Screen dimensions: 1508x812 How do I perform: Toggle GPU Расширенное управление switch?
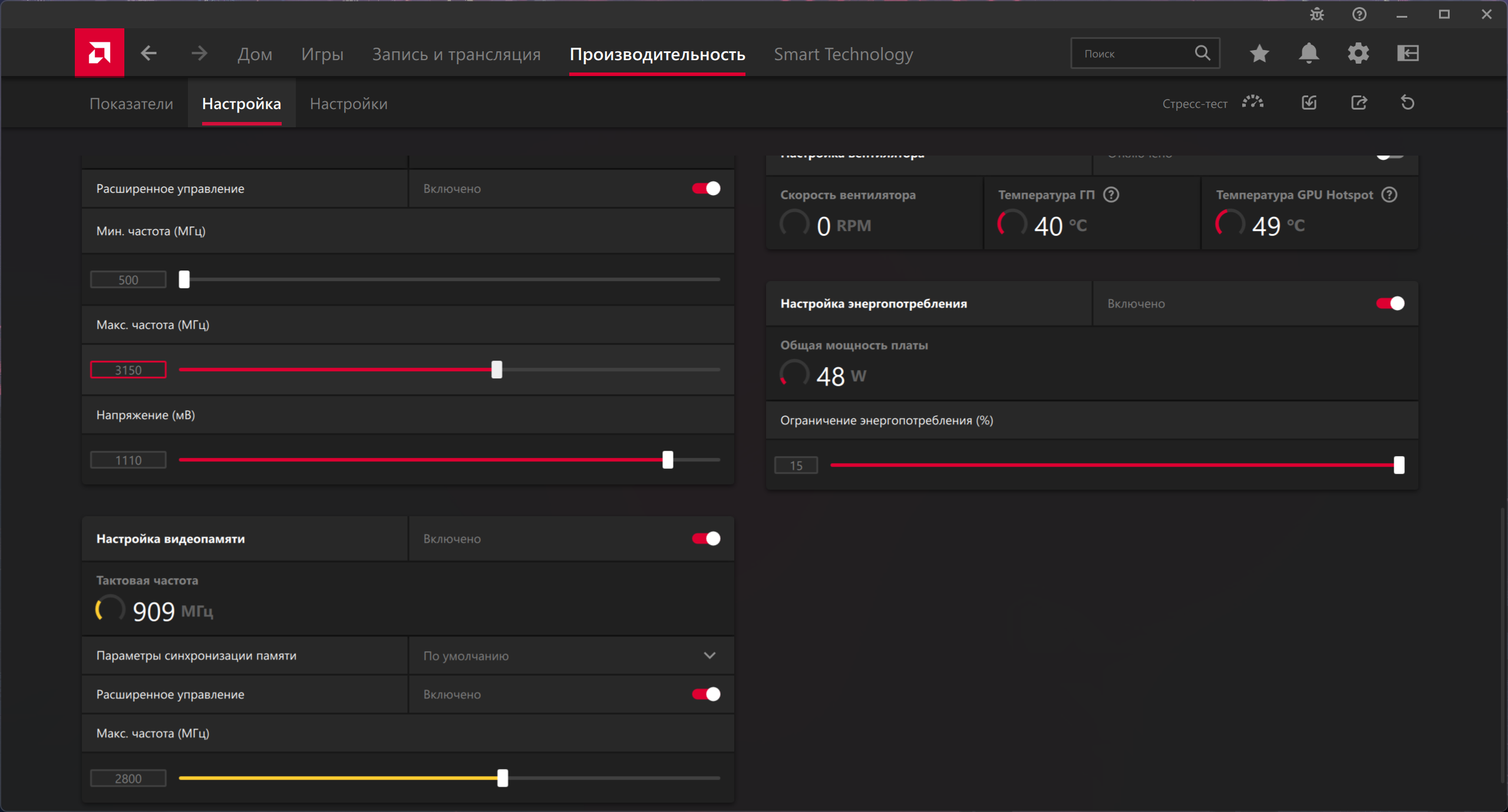click(x=705, y=189)
